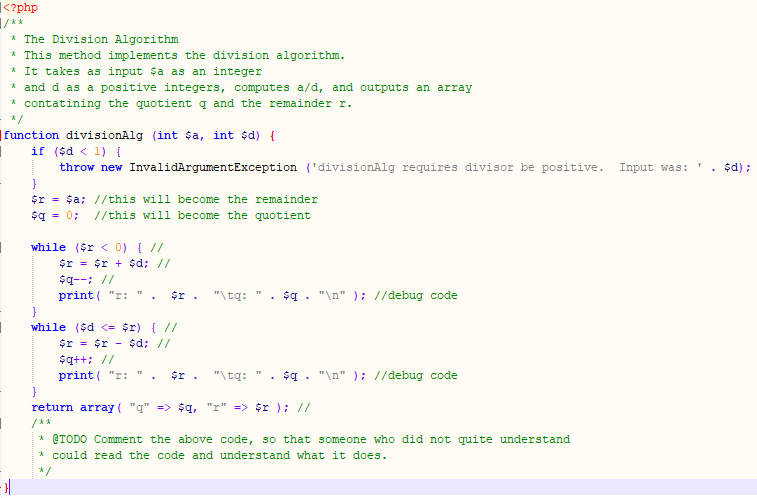Click the "$q--;" decrement statement

point(76,279)
